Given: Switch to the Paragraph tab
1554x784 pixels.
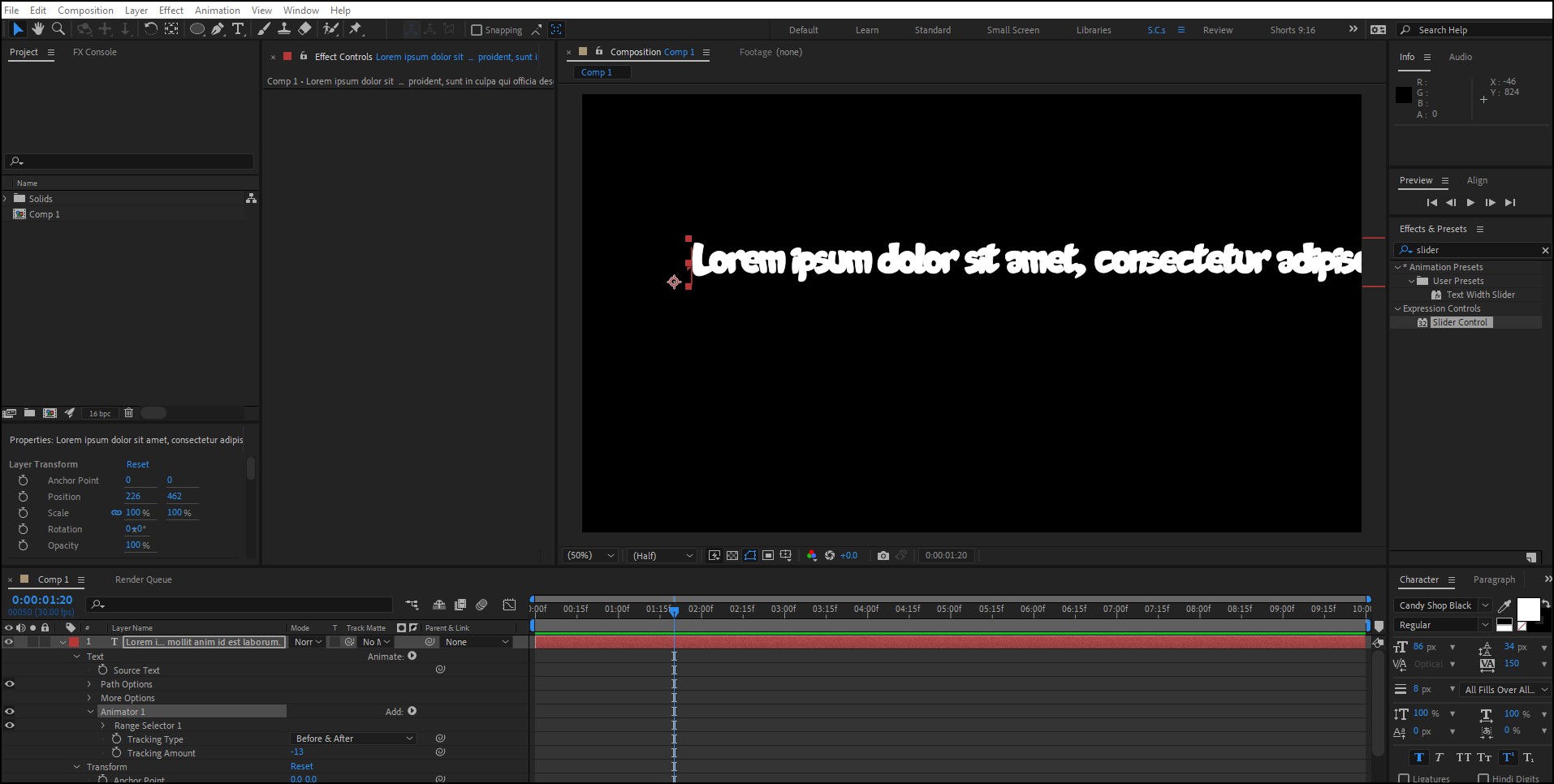Looking at the screenshot, I should point(1492,579).
